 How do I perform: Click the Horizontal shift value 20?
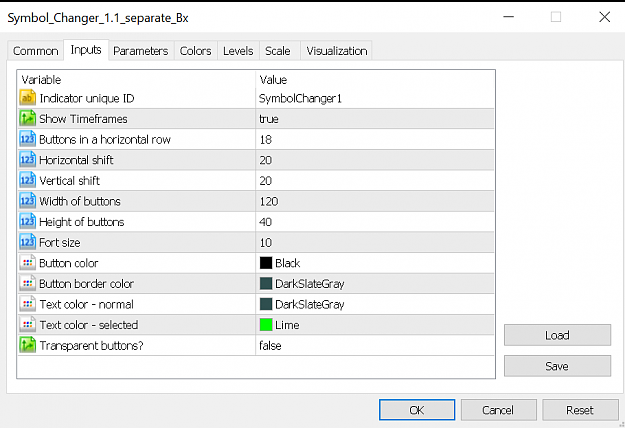click(x=265, y=160)
